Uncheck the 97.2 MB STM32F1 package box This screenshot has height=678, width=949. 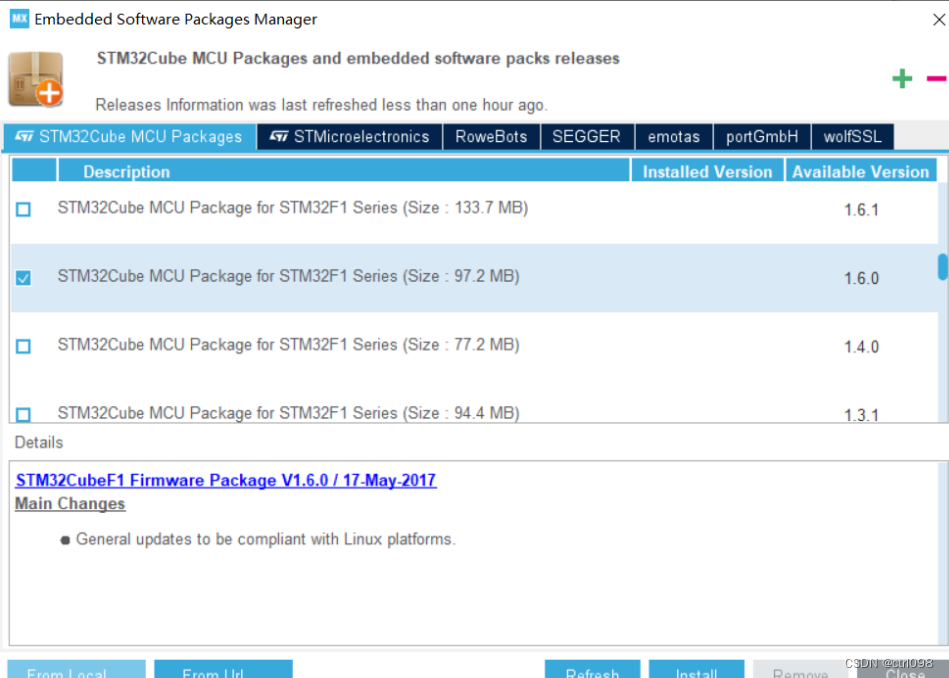coord(23,278)
